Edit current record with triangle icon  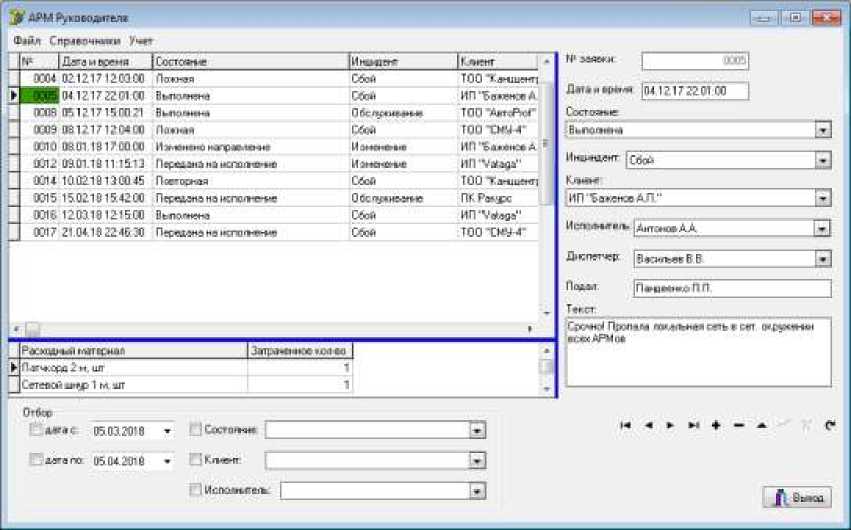click(761, 425)
